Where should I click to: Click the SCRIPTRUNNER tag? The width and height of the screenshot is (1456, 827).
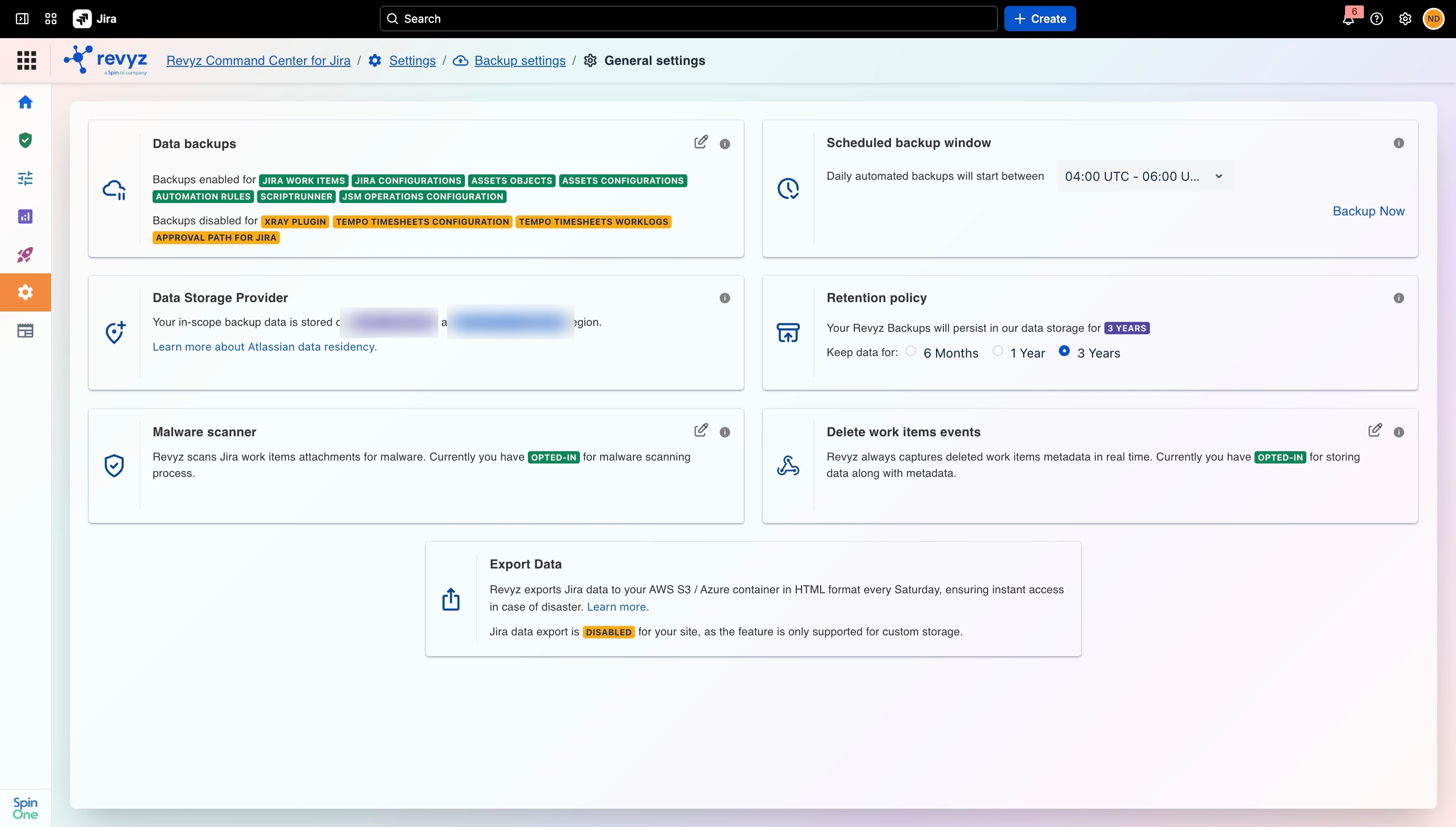click(x=296, y=197)
